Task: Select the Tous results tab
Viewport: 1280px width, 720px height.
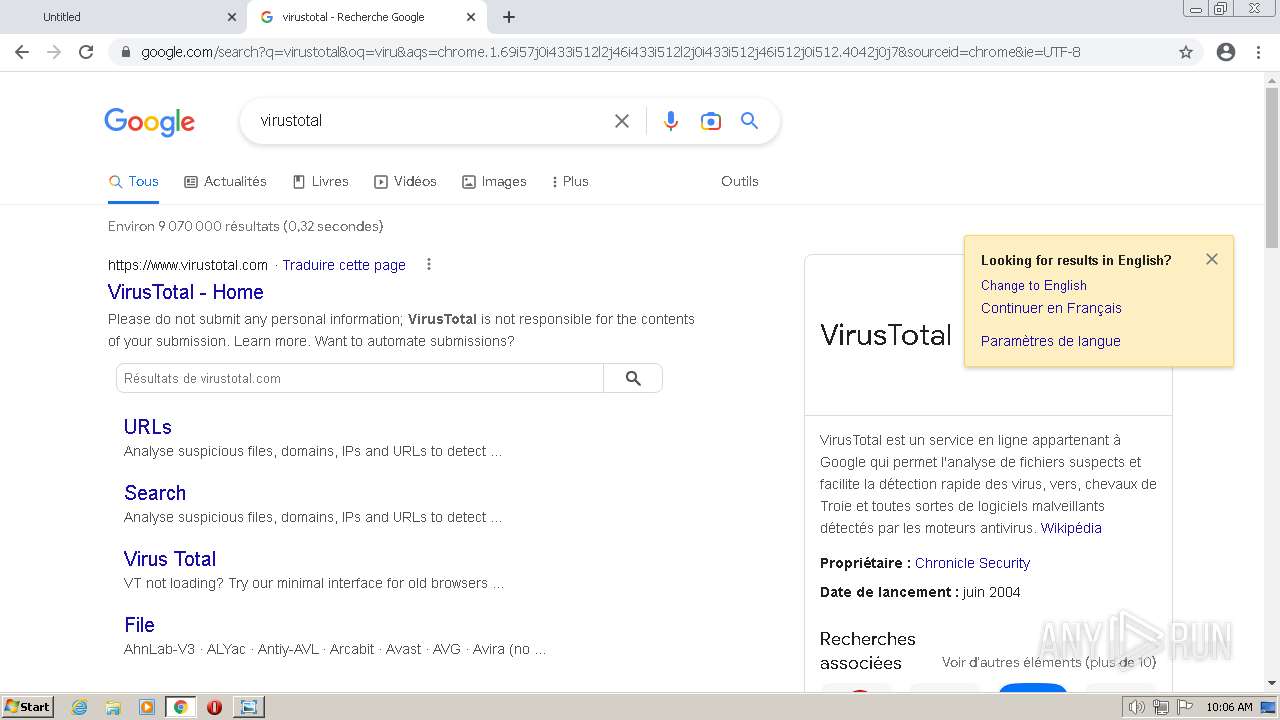Action: coord(134,181)
